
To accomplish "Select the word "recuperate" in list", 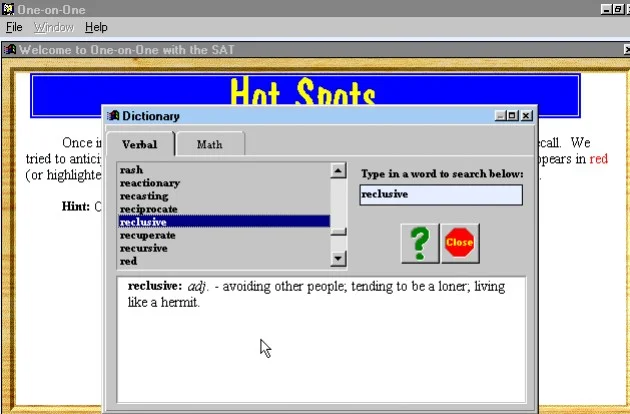I will pyautogui.click(x=224, y=235).
